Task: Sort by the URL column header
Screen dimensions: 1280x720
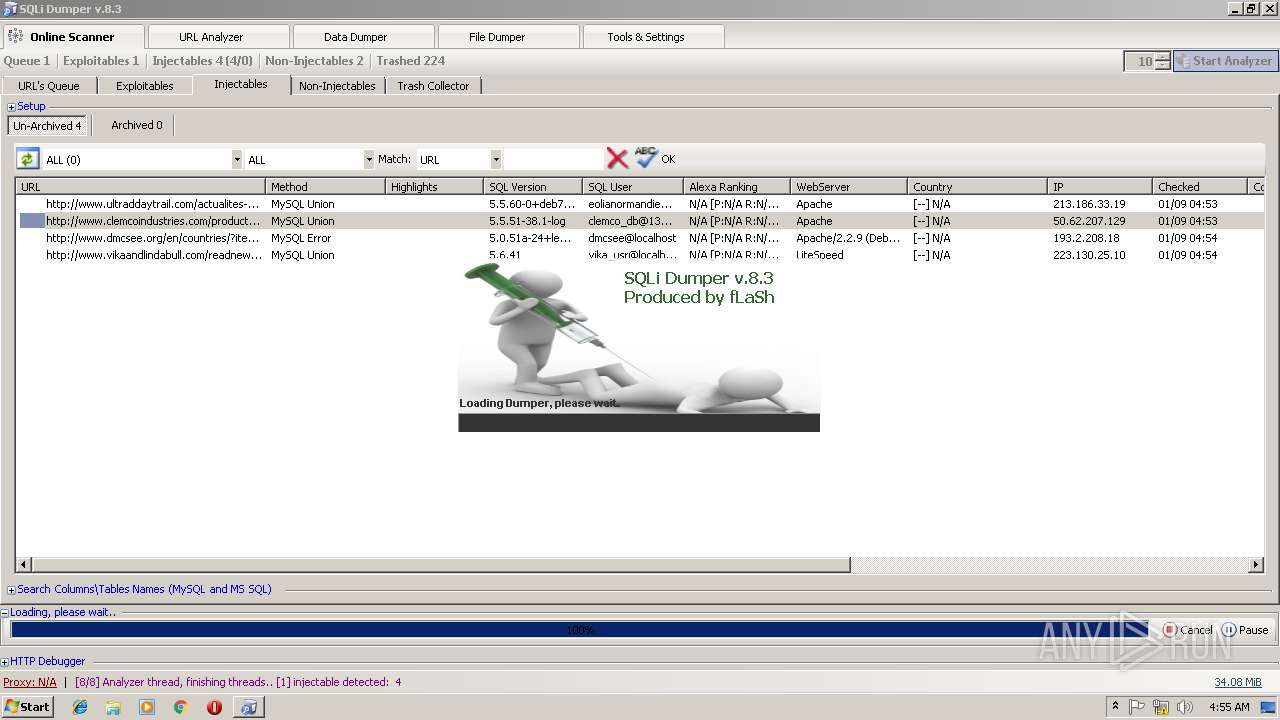Action: pos(140,187)
